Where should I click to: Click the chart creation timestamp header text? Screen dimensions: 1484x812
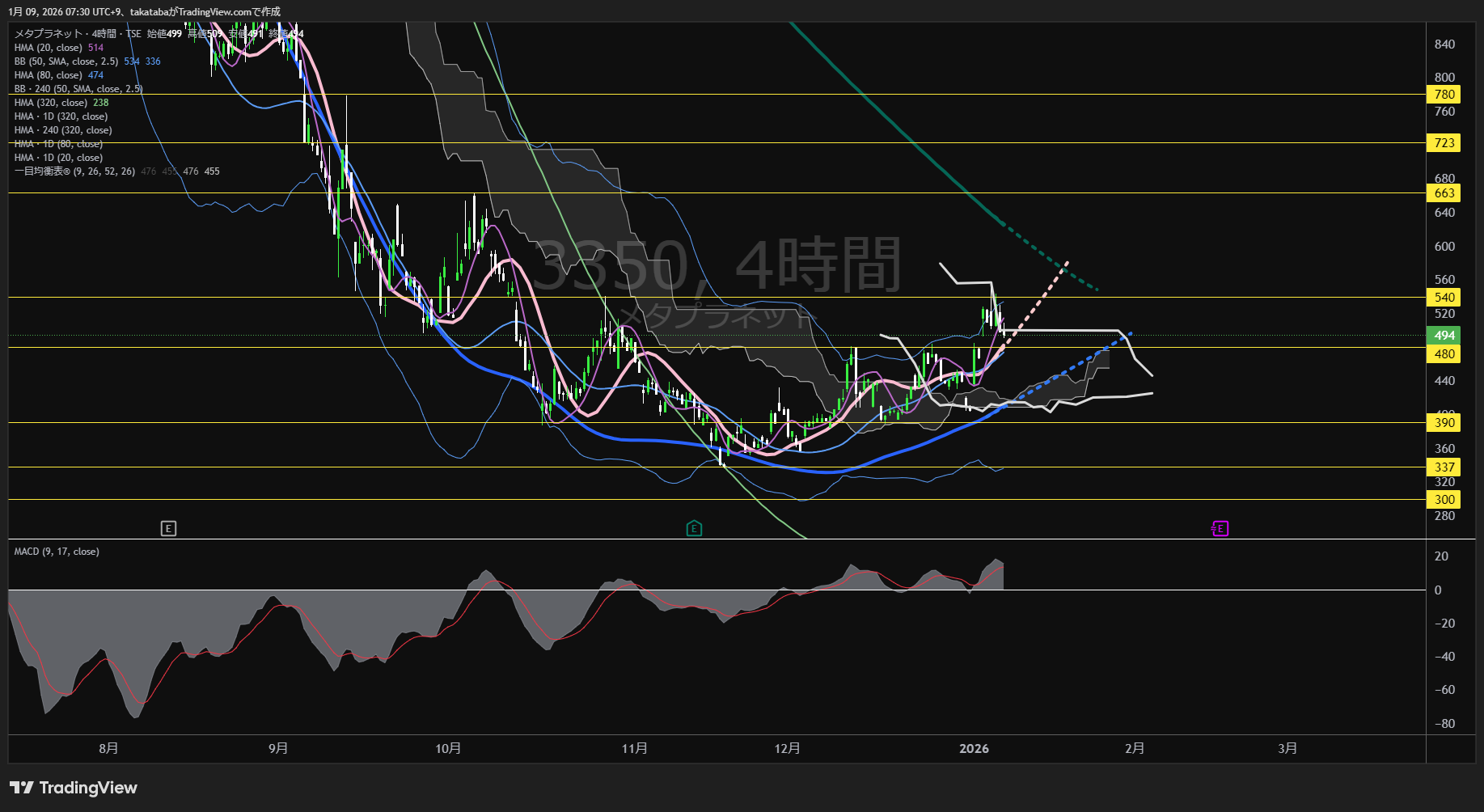[x=145, y=11]
